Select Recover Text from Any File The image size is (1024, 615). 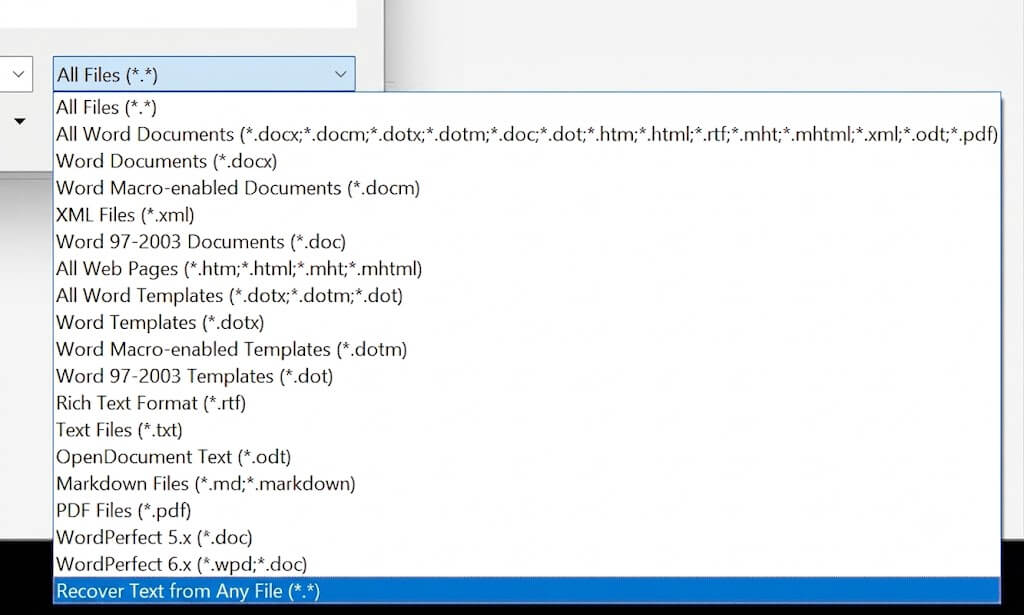coord(526,591)
